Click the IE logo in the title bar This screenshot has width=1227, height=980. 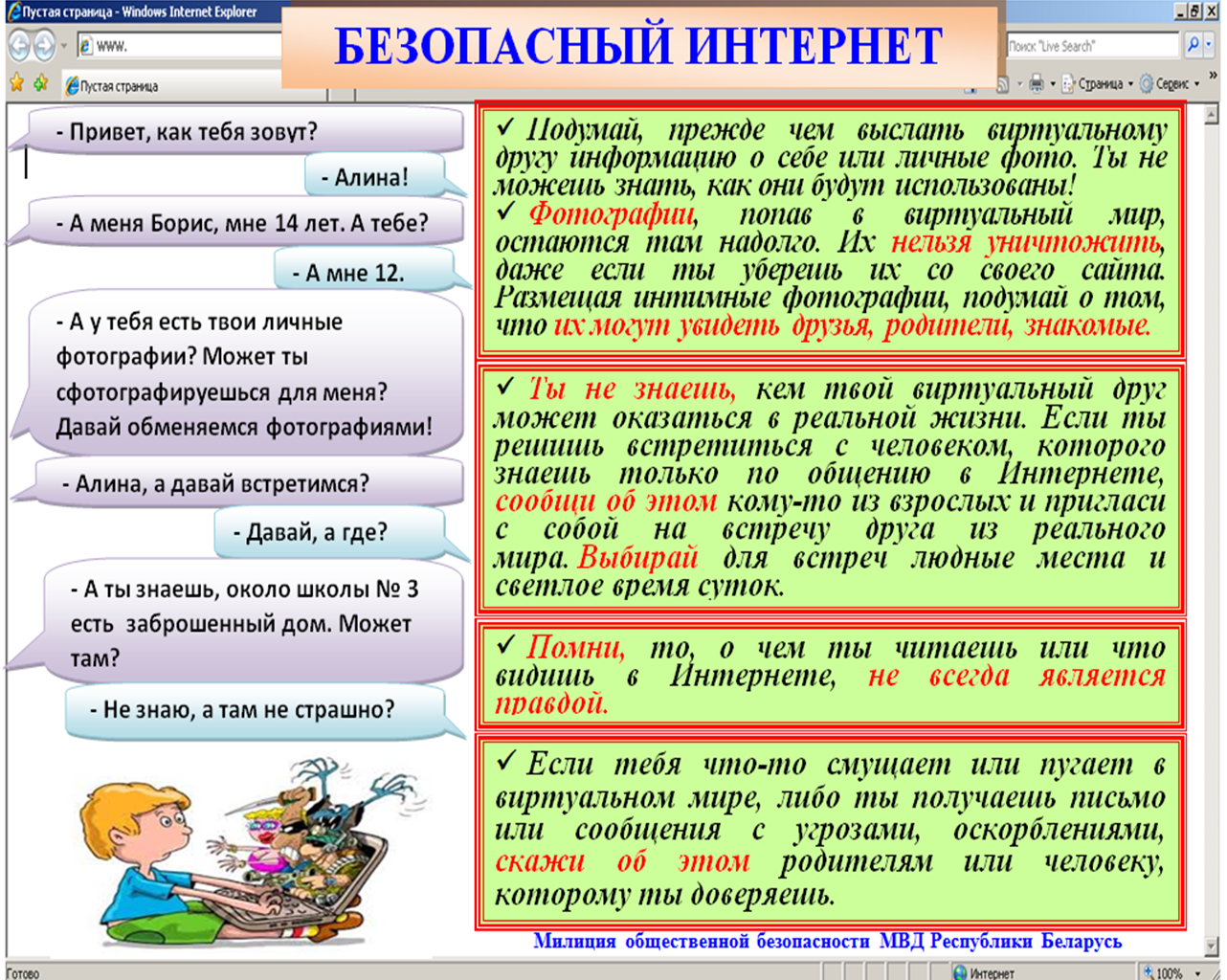(x=13, y=11)
